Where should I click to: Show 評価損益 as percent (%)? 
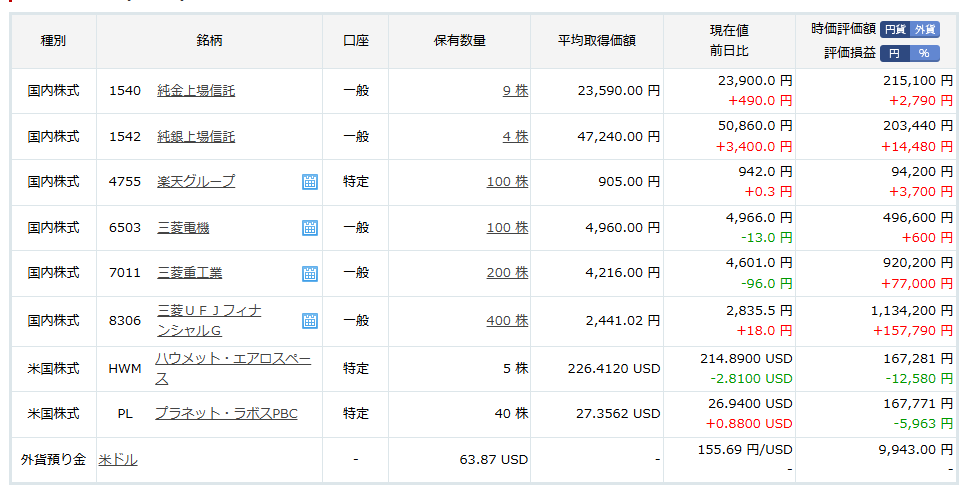click(924, 53)
